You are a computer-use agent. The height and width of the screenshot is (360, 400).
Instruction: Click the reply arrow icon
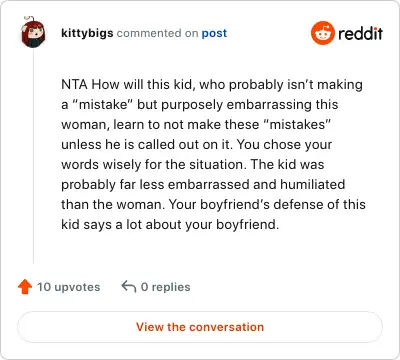pos(129,287)
